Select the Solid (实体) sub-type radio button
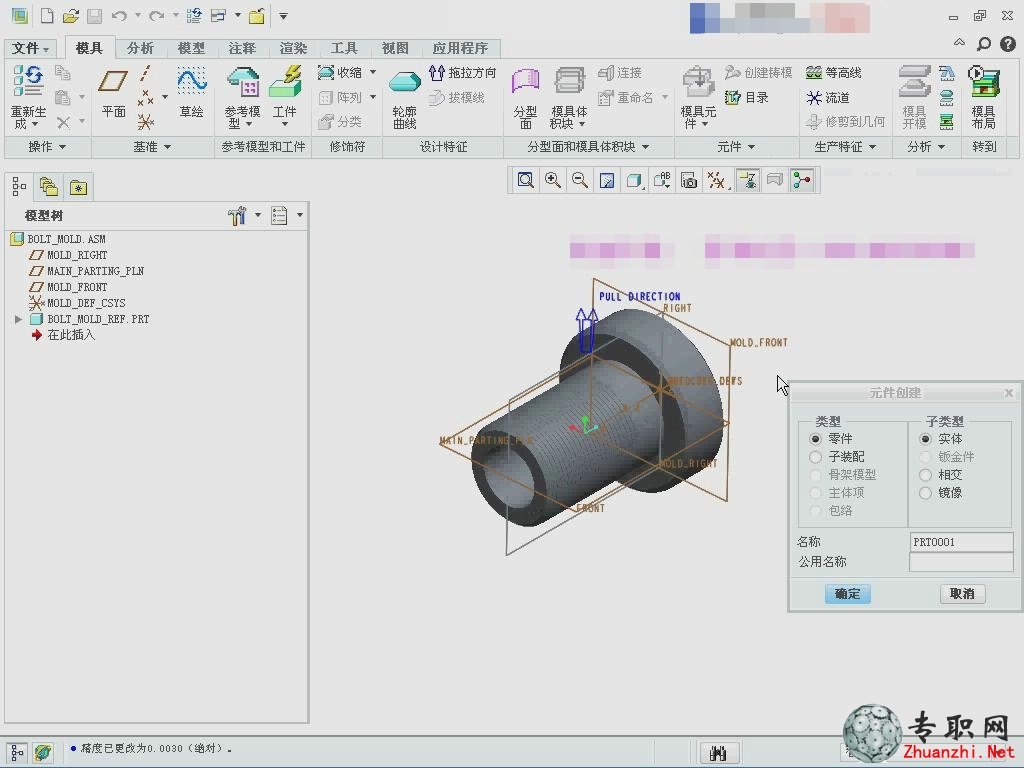1024x768 pixels. click(x=925, y=439)
